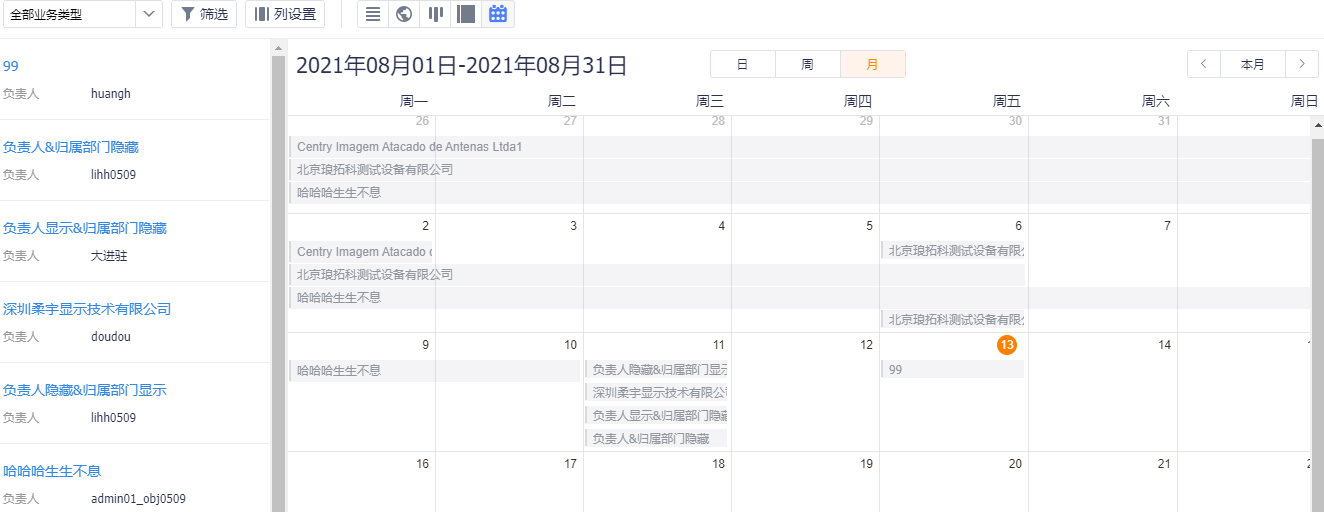Expand the 全部业务类型 dropdown arrow
The image size is (1324, 512).
pos(148,14)
